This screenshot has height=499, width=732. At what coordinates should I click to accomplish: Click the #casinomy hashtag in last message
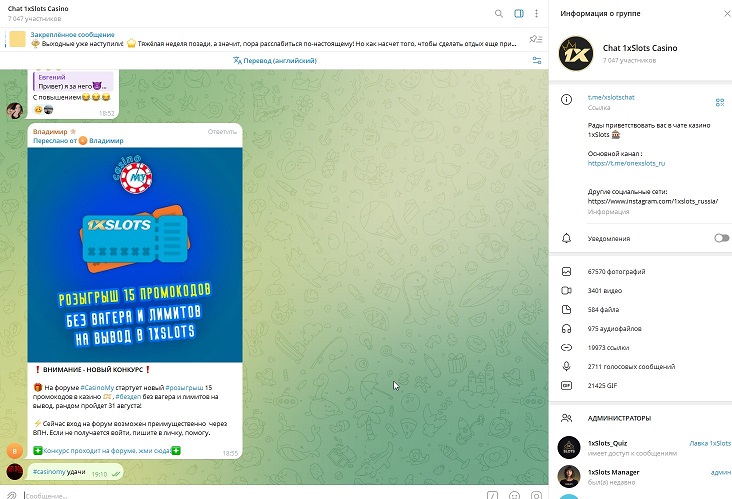click(49, 471)
